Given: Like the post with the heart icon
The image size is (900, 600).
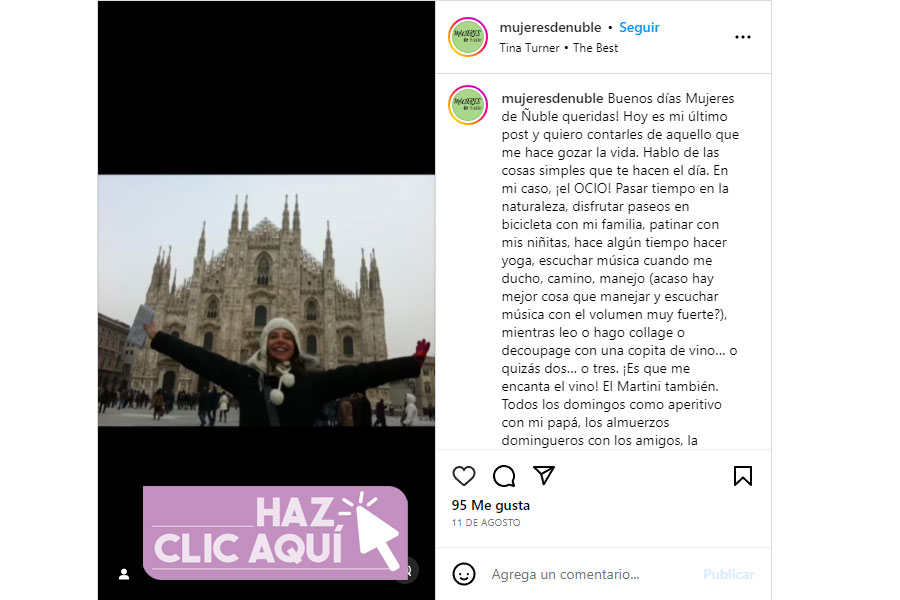Looking at the screenshot, I should pyautogui.click(x=464, y=476).
